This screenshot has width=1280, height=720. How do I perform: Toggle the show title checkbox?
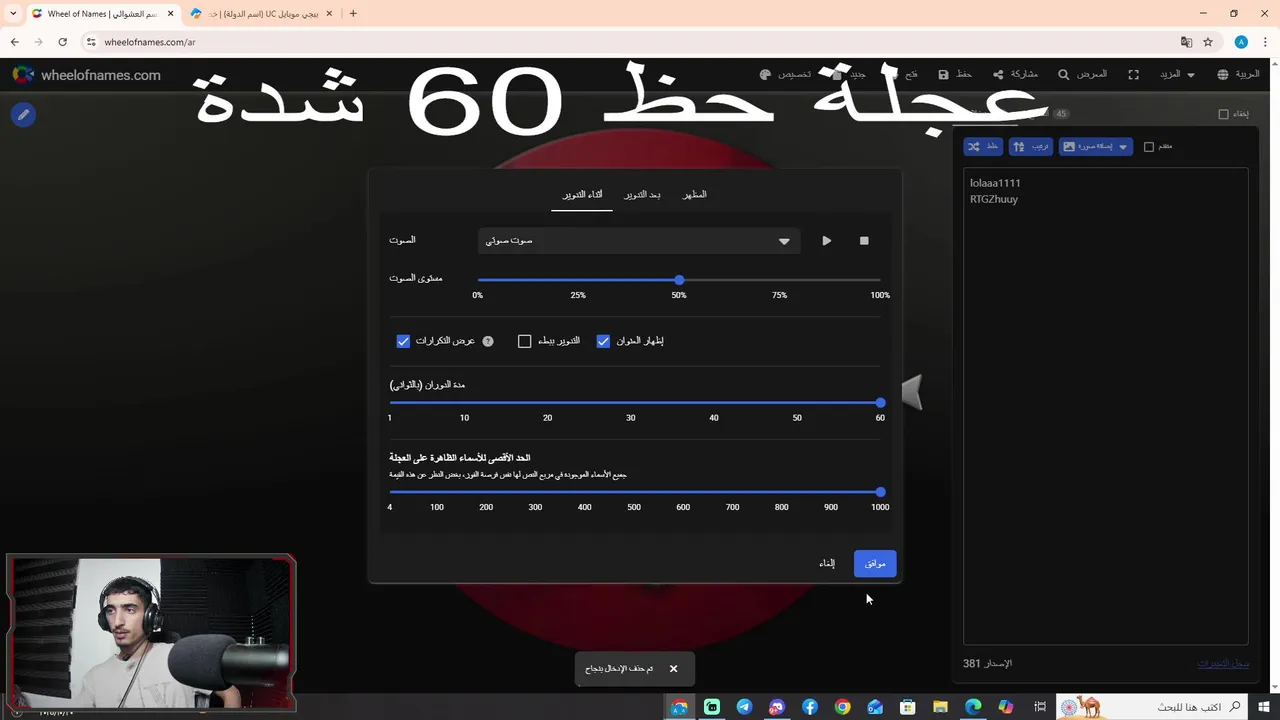(603, 341)
